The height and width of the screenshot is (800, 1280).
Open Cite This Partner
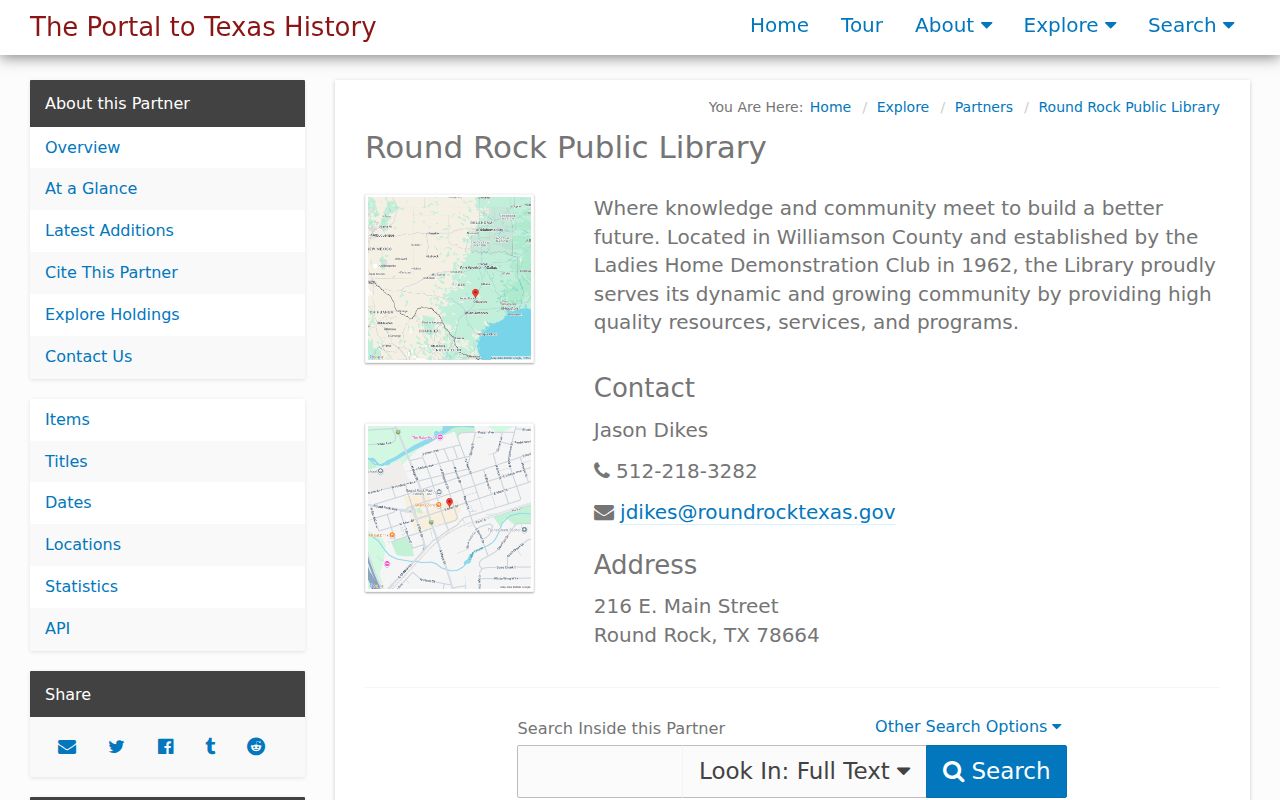click(x=167, y=273)
